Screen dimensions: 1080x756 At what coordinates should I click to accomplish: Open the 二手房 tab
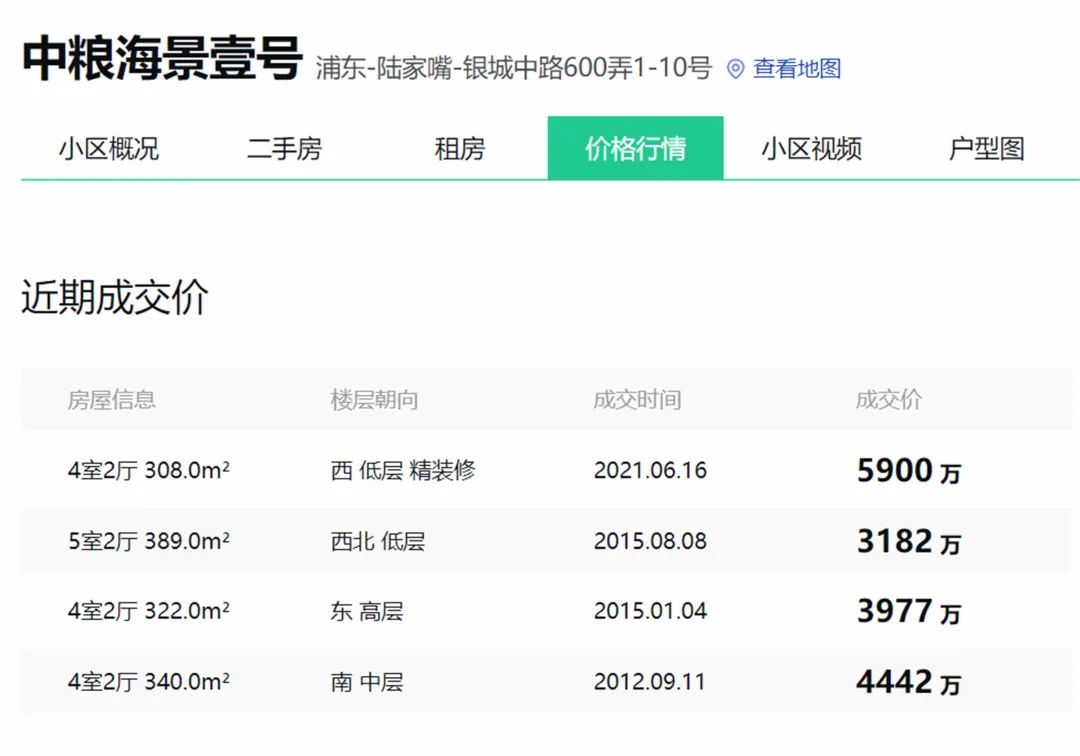284,149
